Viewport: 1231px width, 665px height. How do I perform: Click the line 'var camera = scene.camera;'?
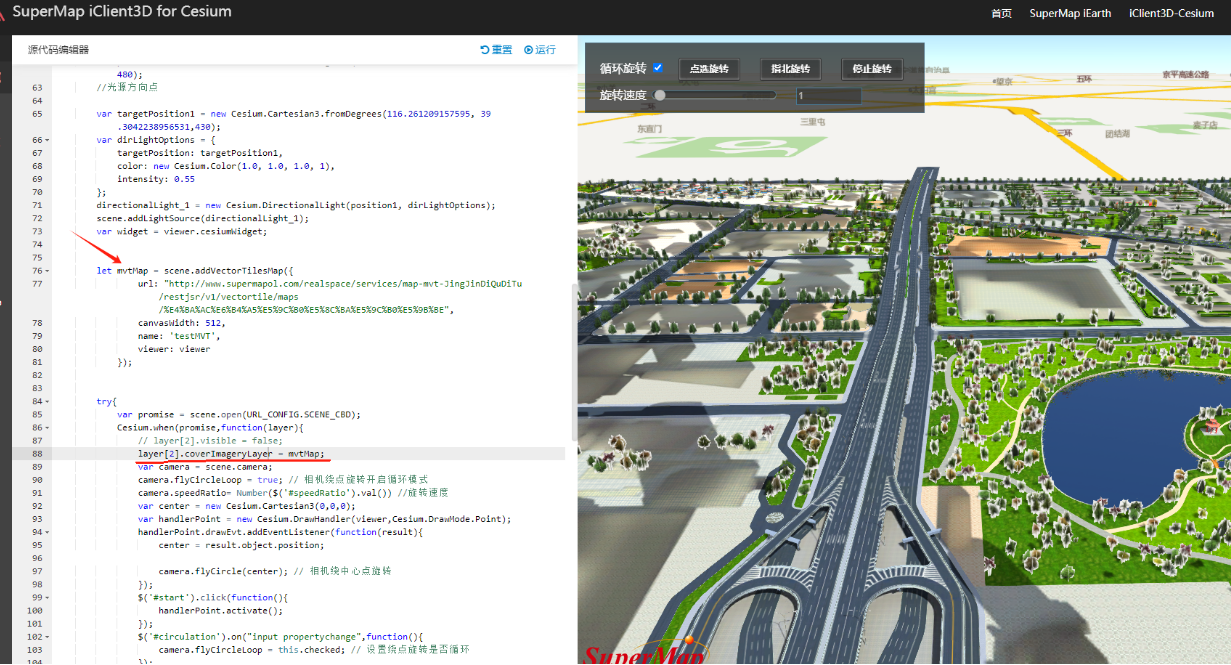pyautogui.click(x=205, y=466)
